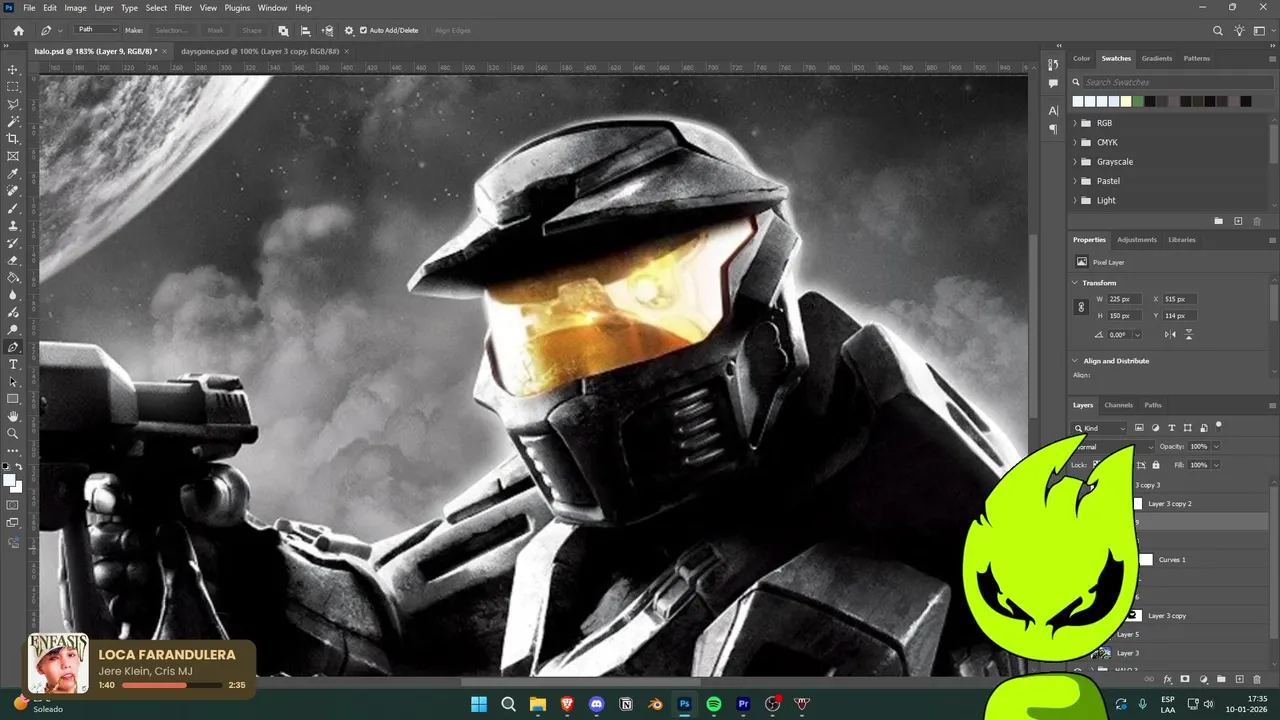Select the Eyedropper tool
1280x720 pixels.
pyautogui.click(x=13, y=174)
